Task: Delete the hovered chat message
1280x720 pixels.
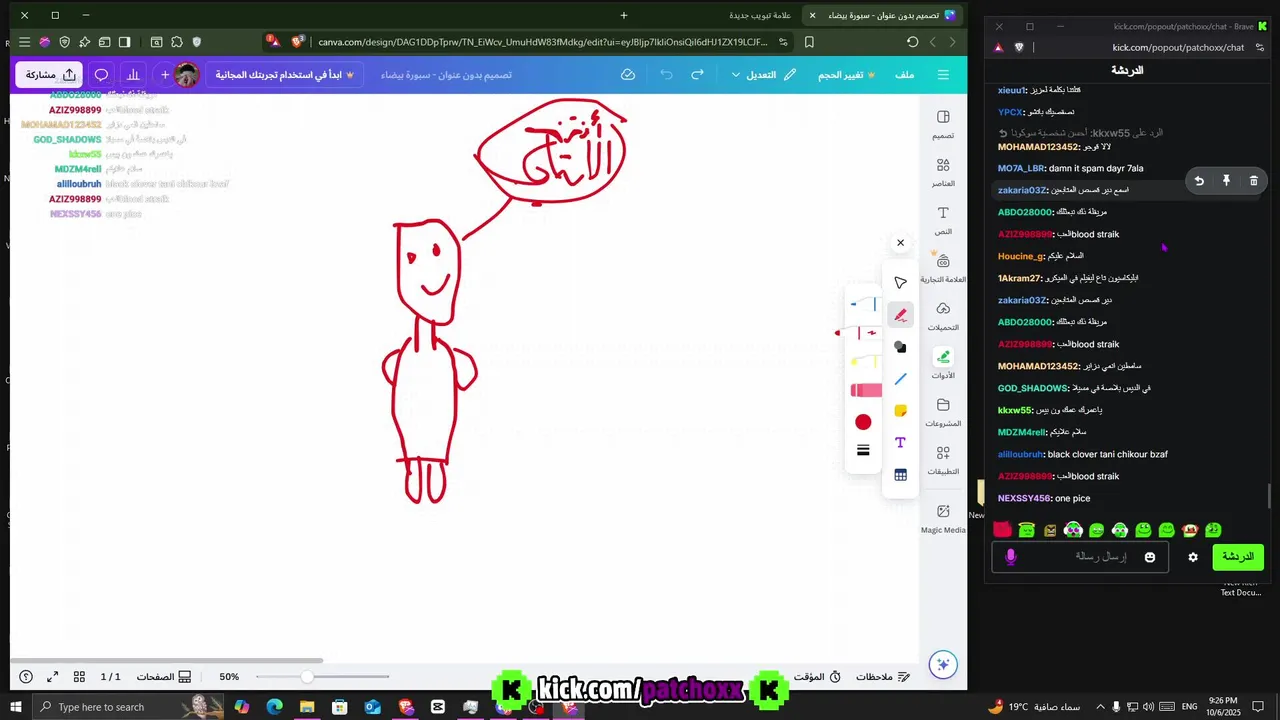Action: pos(1253,181)
